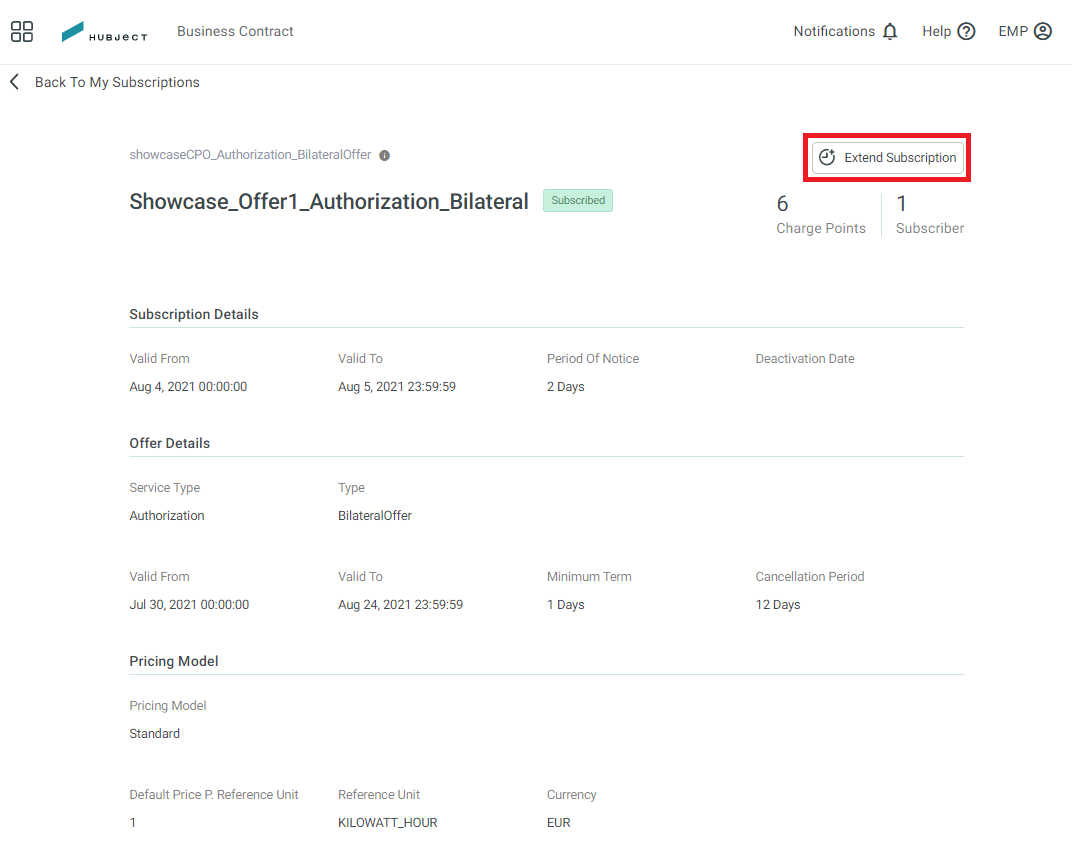Select the Subscription Details section header
The width and height of the screenshot is (1072, 864).
point(193,314)
